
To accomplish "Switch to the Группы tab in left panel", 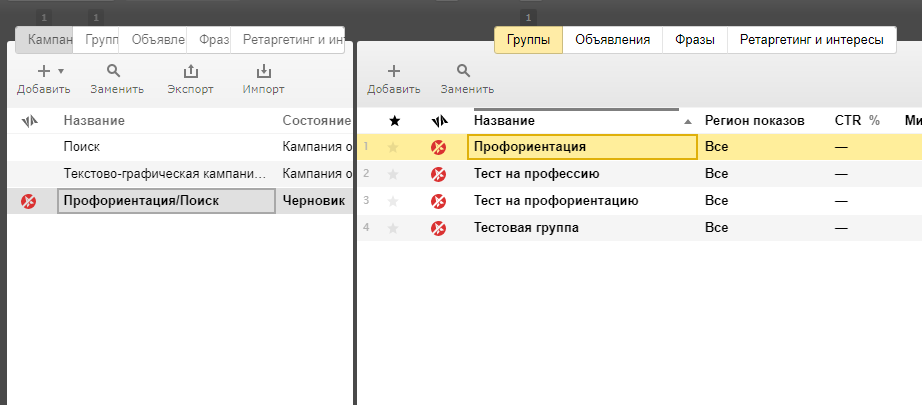I will click(96, 40).
